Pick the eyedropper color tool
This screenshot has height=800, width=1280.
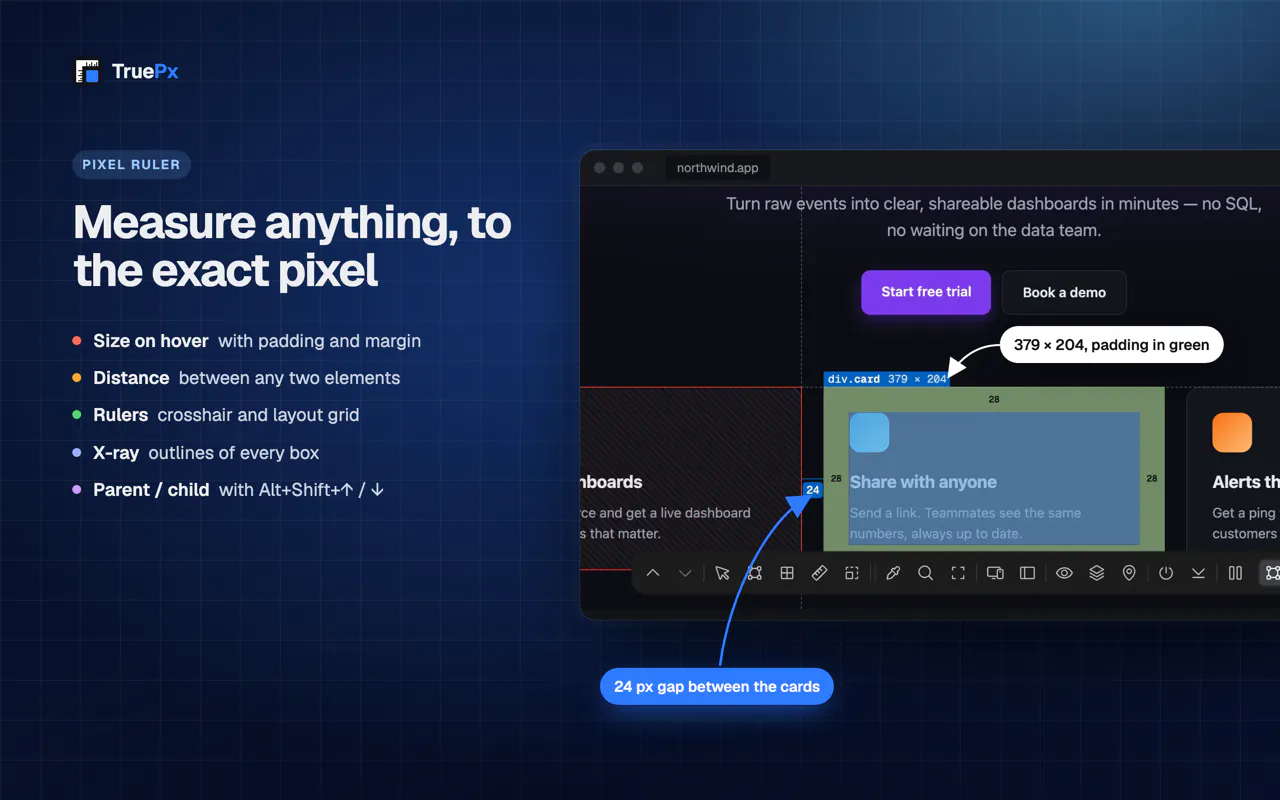[x=893, y=573]
